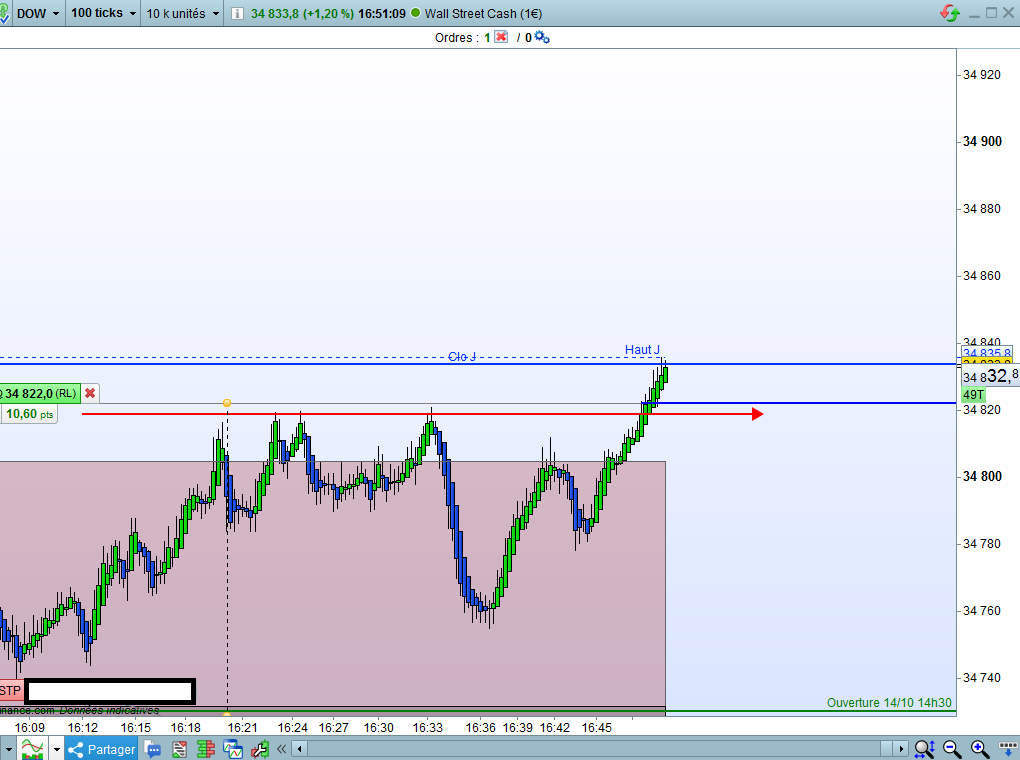This screenshot has height=760, width=1020.
Task: Click the Ordres : 1 count
Action: [x=463, y=38]
